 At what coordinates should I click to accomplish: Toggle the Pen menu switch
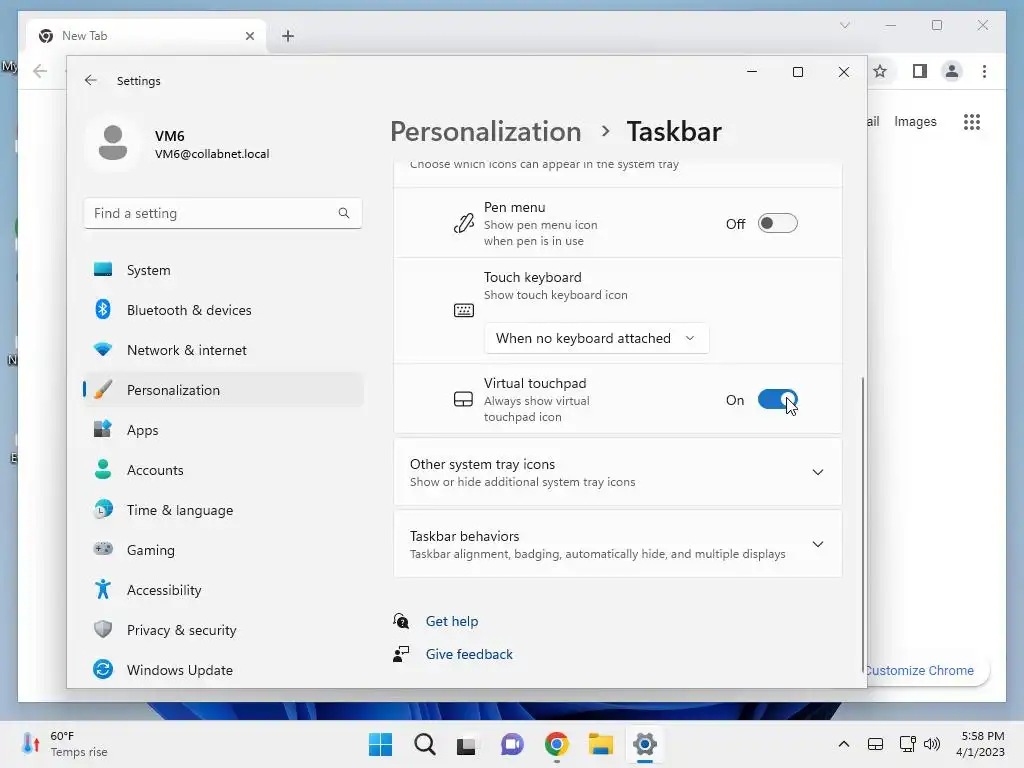pos(777,223)
